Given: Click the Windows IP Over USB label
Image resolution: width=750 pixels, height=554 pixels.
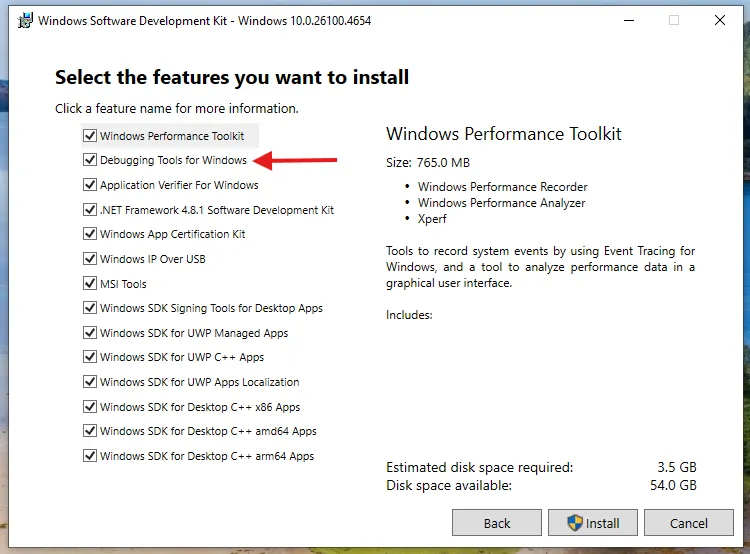Looking at the screenshot, I should pyautogui.click(x=153, y=259).
